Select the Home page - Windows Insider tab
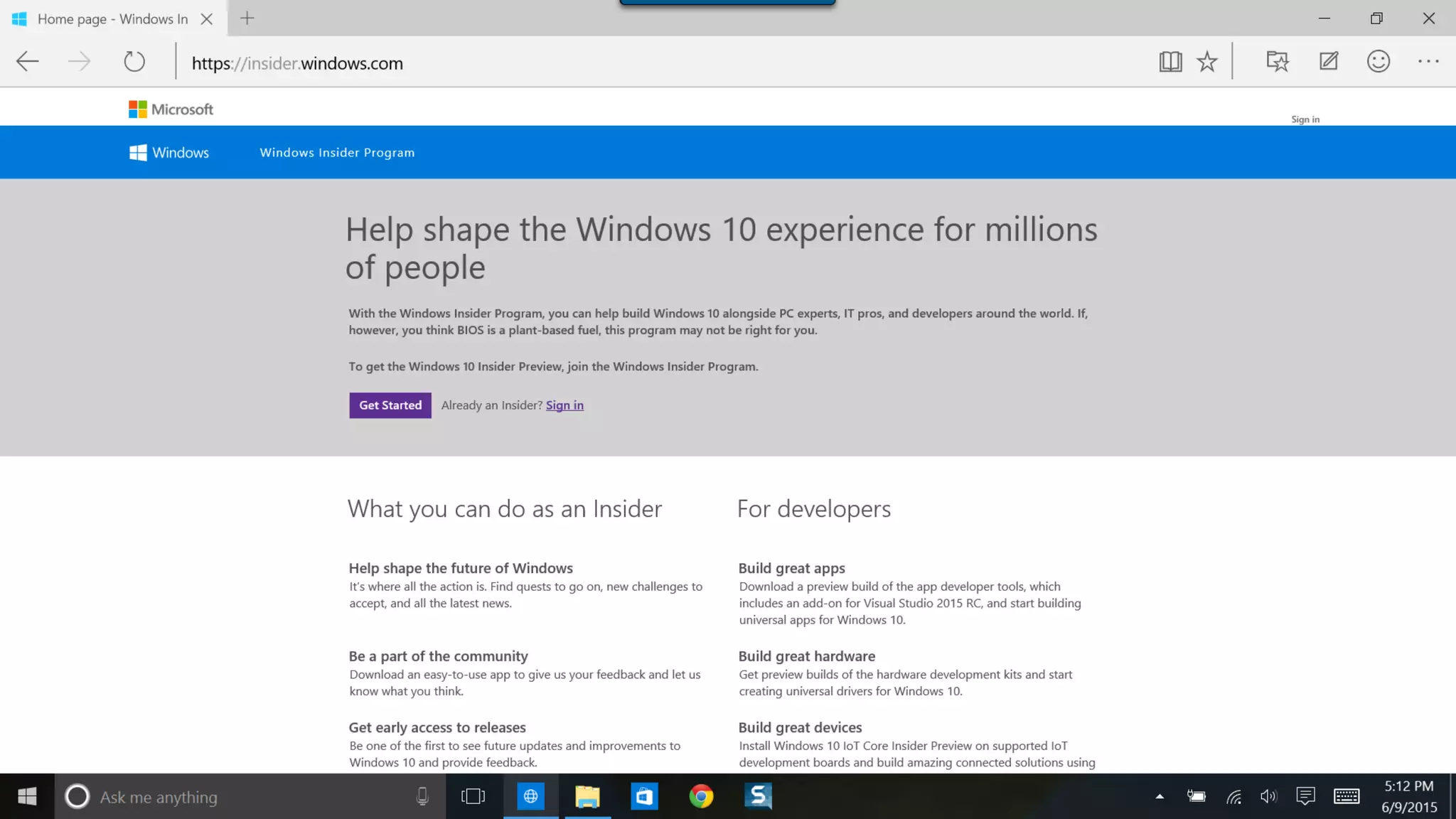The image size is (1456, 819). click(113, 19)
